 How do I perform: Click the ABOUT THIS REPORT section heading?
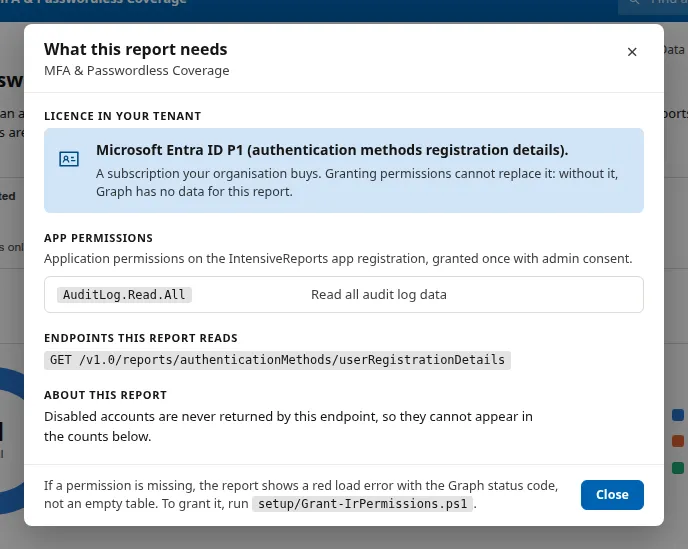(105, 395)
